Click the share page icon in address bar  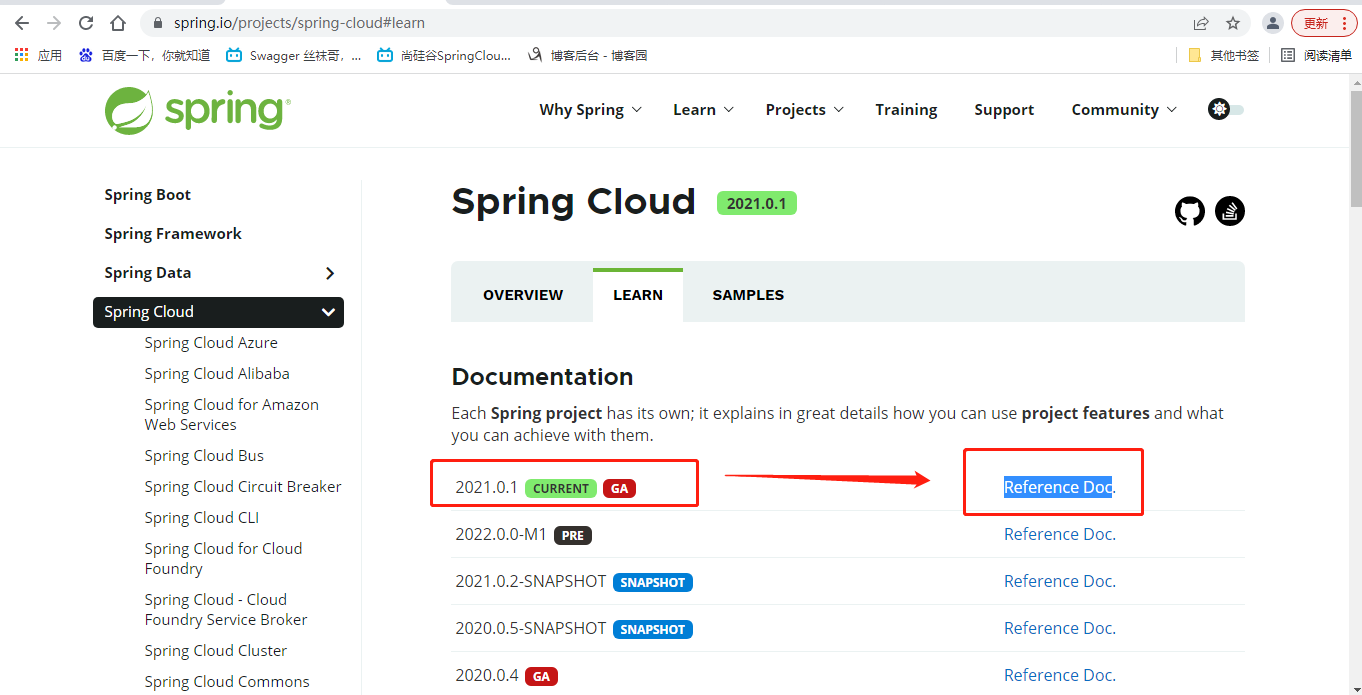click(x=1201, y=23)
